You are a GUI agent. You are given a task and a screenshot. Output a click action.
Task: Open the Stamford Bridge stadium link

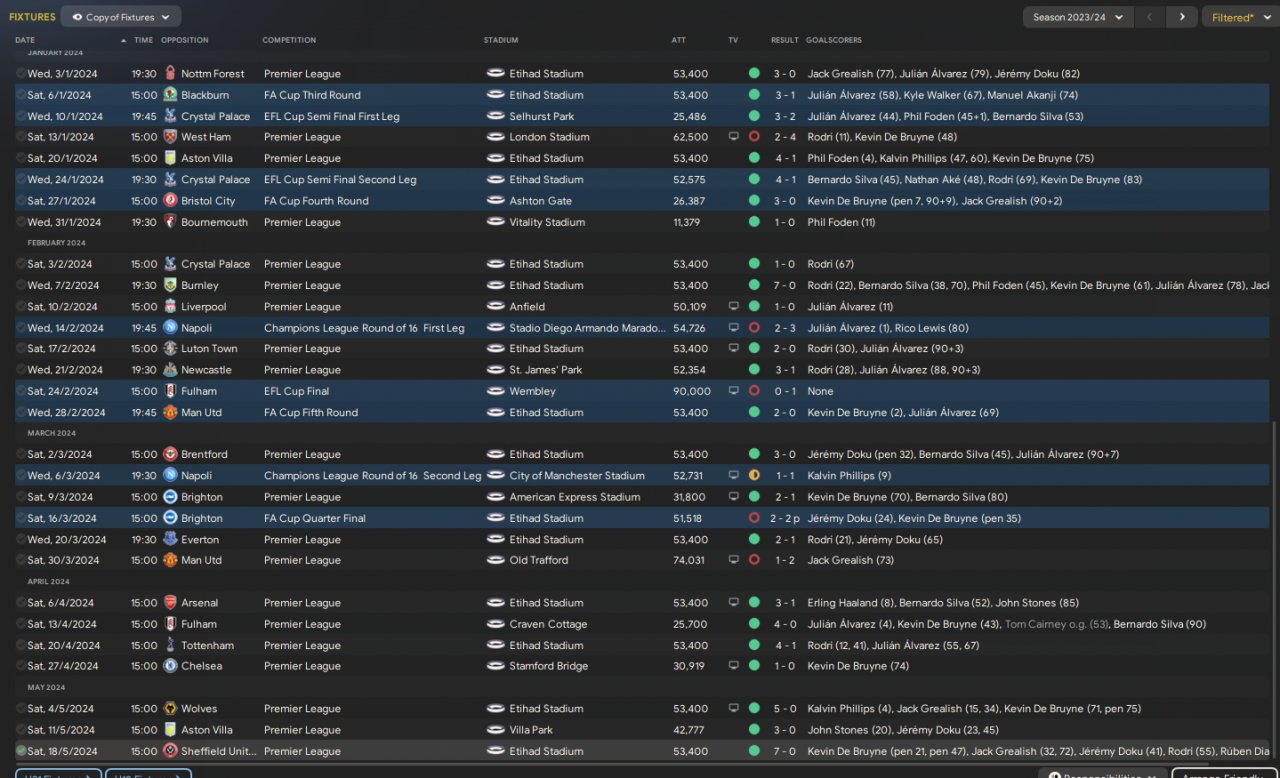point(549,666)
